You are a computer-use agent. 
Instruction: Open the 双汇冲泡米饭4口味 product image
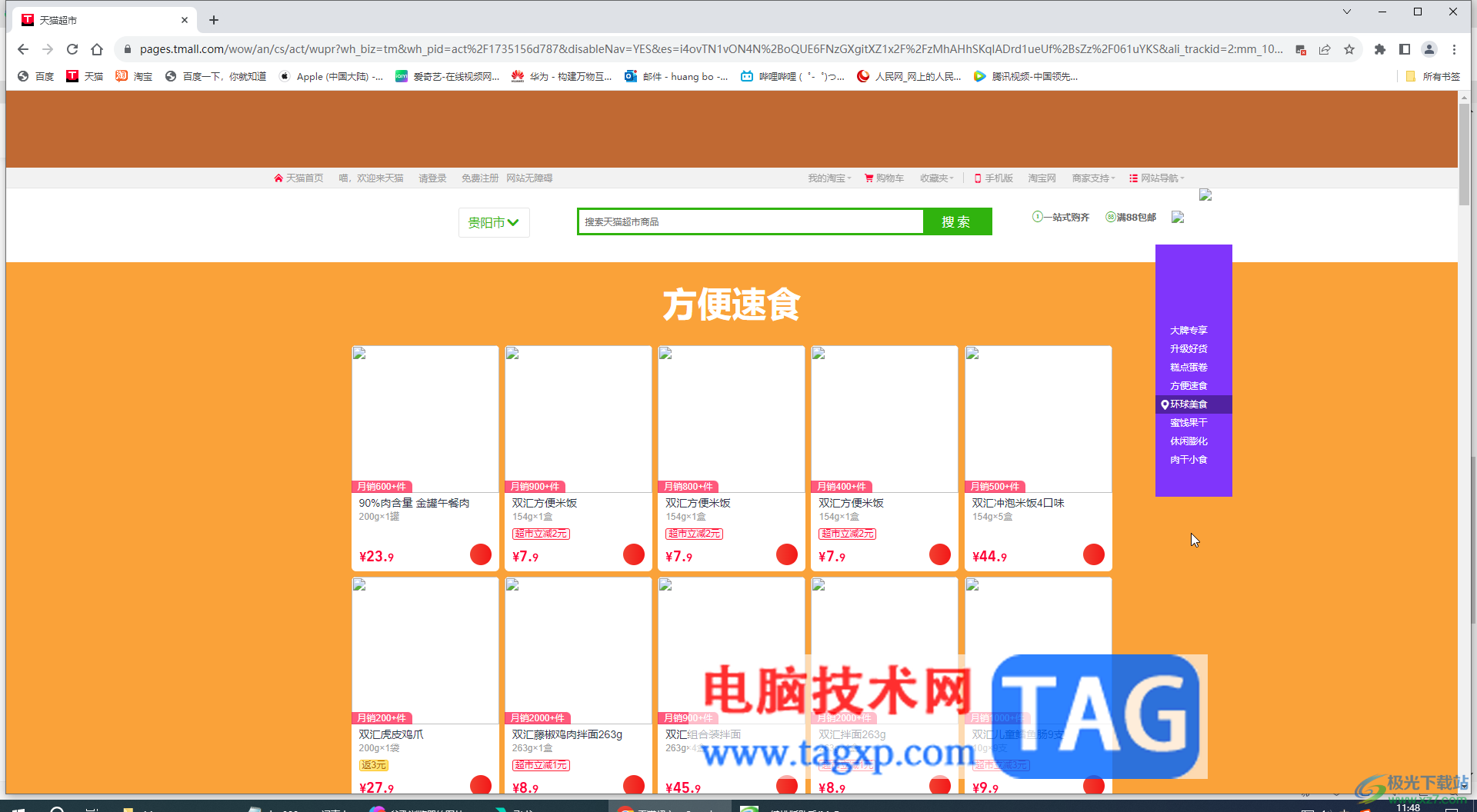point(1039,419)
